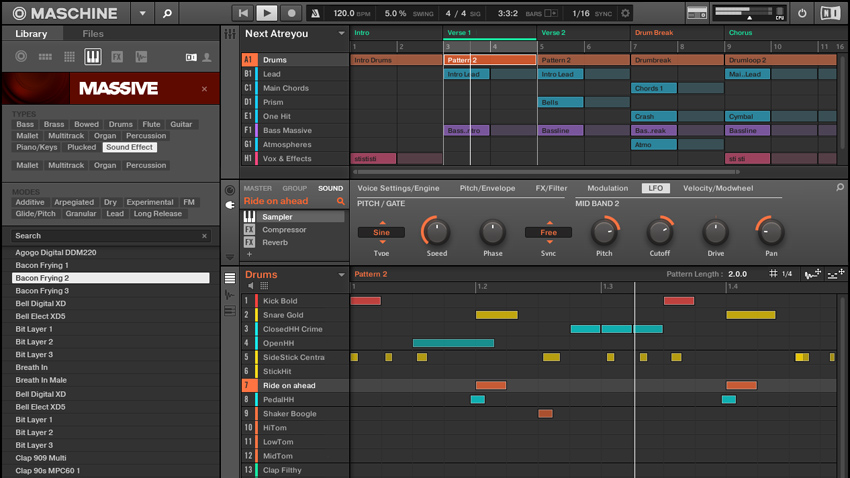Open the Maschine main menu dropdown arrow
The image size is (850, 478).
click(142, 13)
